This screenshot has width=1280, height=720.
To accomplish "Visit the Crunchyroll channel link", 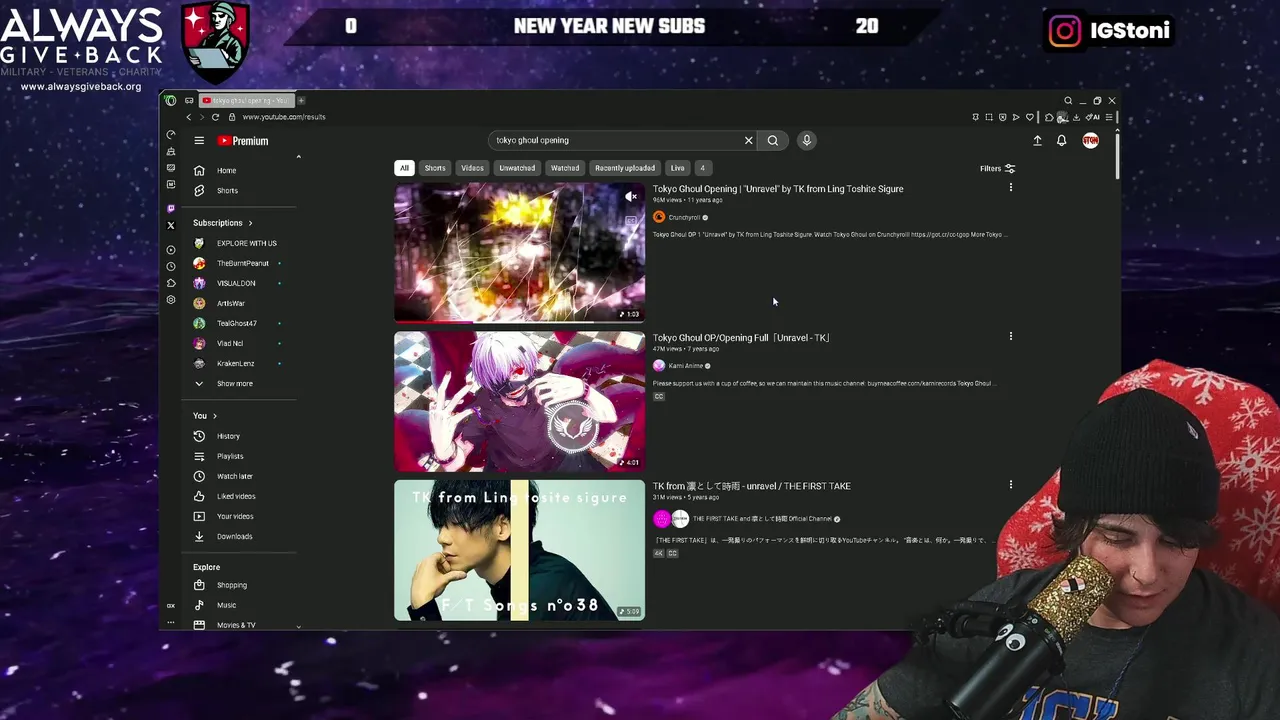I will [684, 217].
